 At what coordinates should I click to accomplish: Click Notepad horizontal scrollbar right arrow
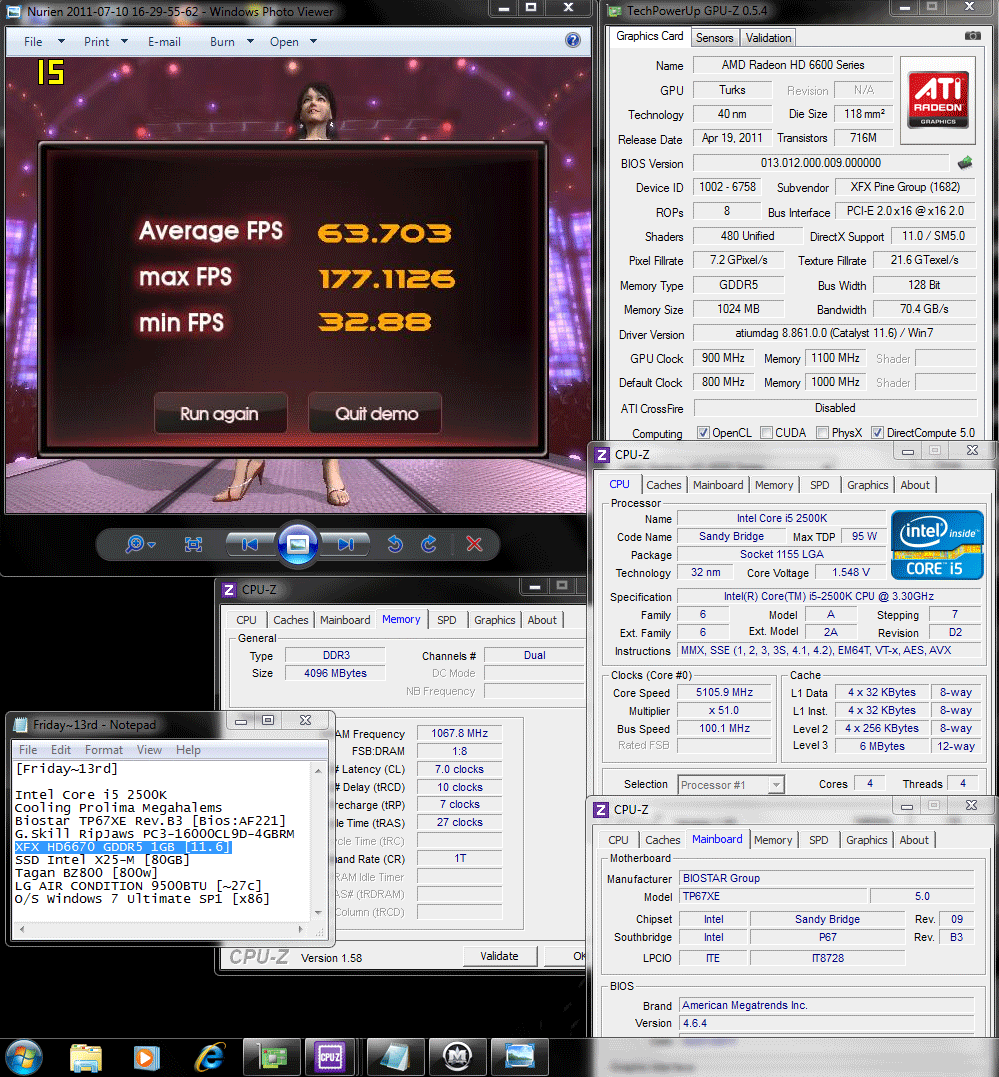(300, 929)
